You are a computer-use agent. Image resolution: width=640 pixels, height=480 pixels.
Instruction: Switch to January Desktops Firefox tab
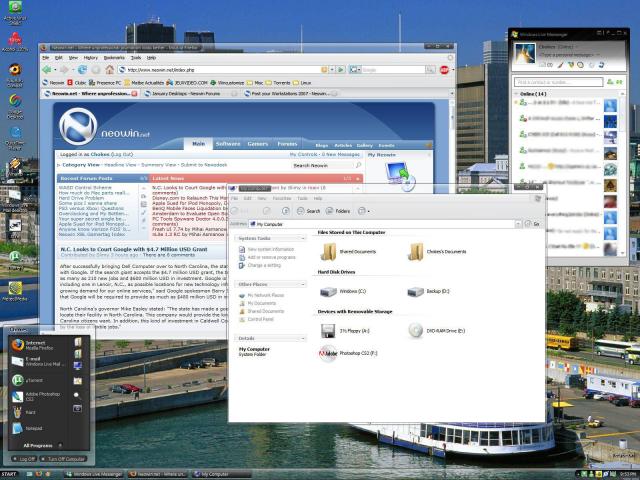[x=190, y=93]
